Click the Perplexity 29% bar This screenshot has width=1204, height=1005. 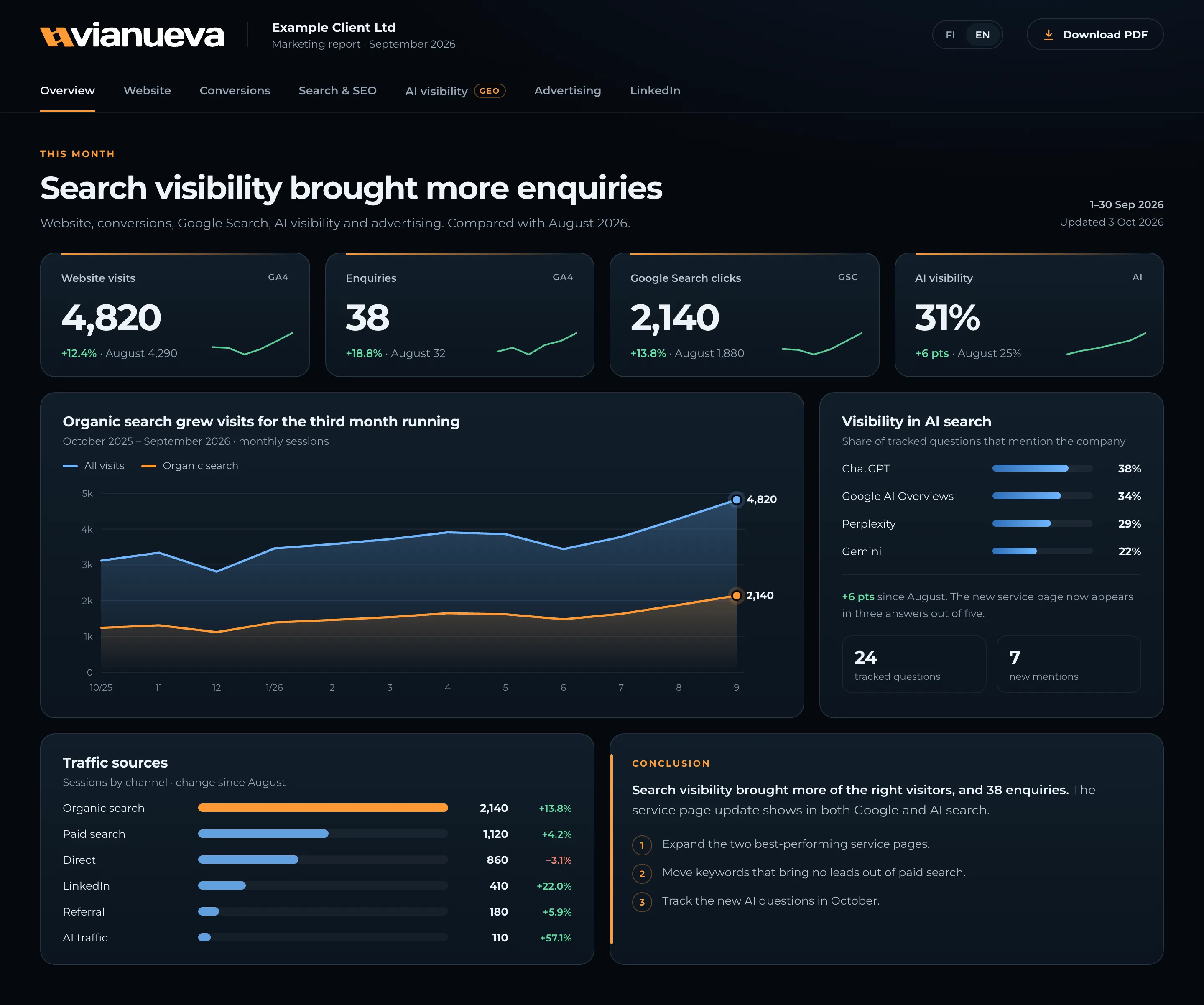pyautogui.click(x=1042, y=523)
